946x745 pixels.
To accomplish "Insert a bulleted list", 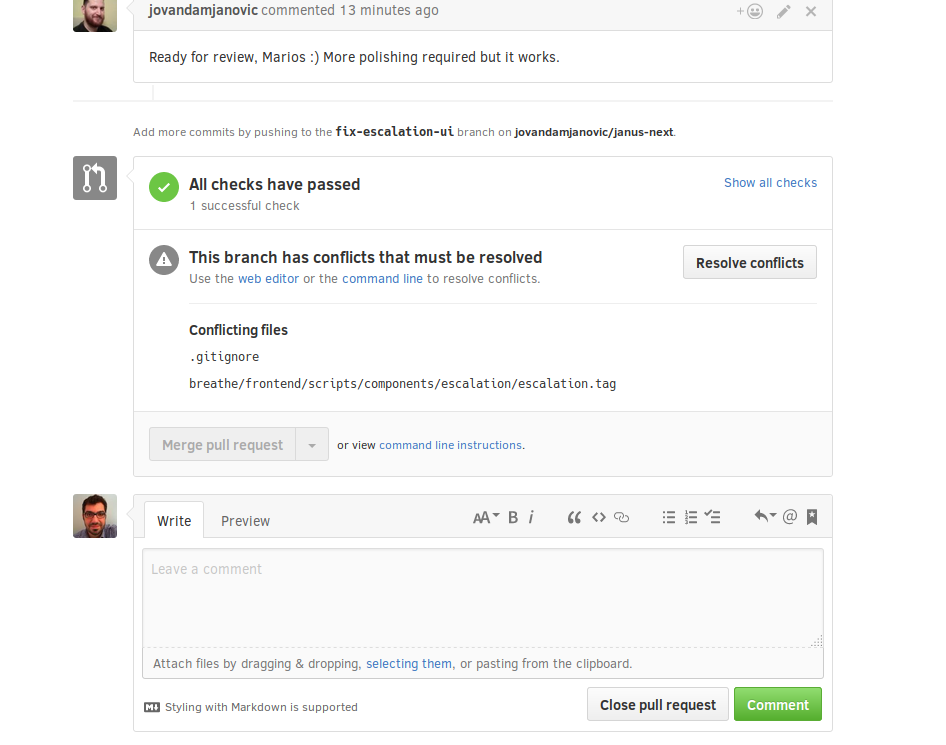I will 668,518.
